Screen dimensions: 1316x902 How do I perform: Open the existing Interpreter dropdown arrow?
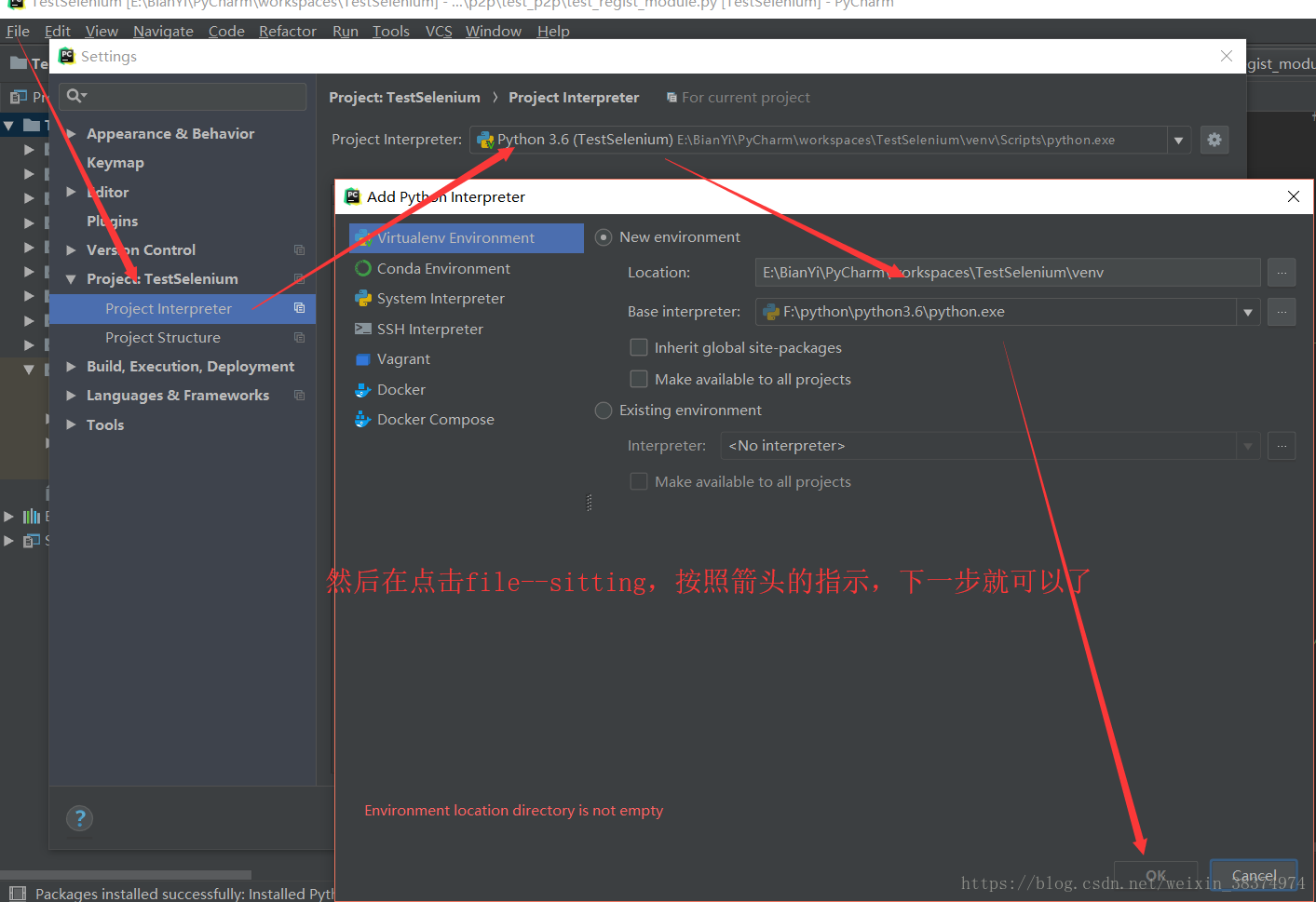(1248, 447)
